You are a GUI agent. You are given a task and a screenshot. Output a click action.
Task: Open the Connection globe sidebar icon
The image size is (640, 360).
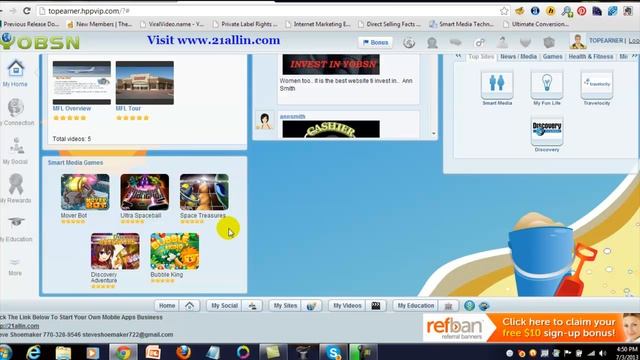pos(16,107)
